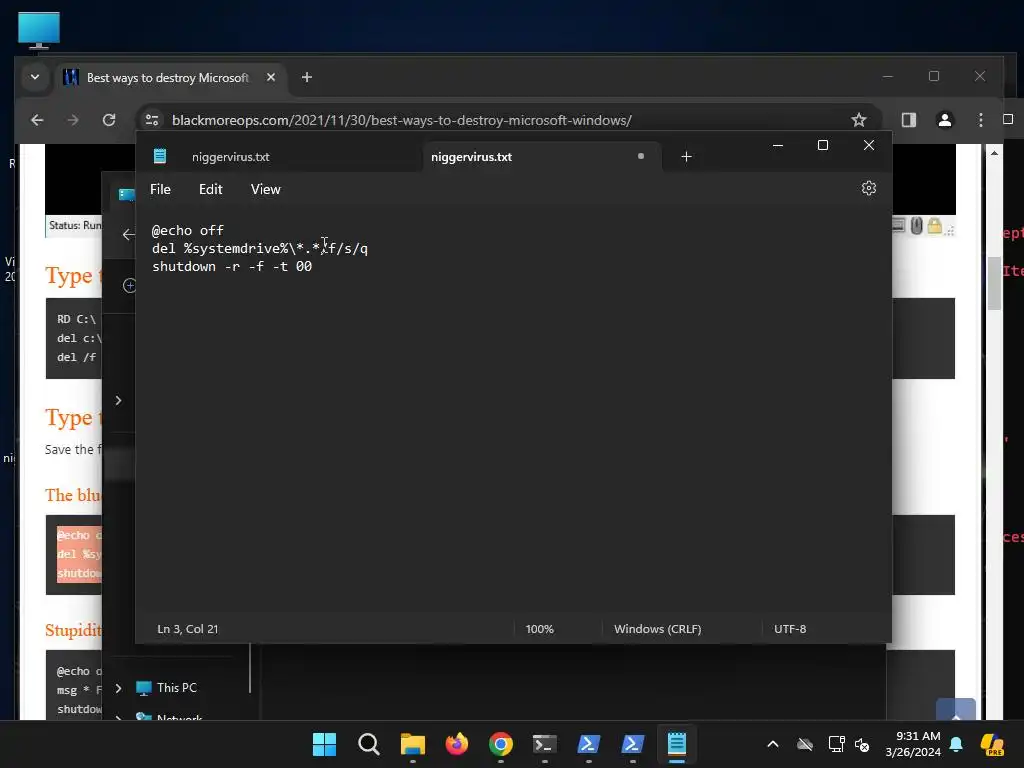Toggle Chrome side panel
Screen dimensions: 1024x768
[x=908, y=120]
